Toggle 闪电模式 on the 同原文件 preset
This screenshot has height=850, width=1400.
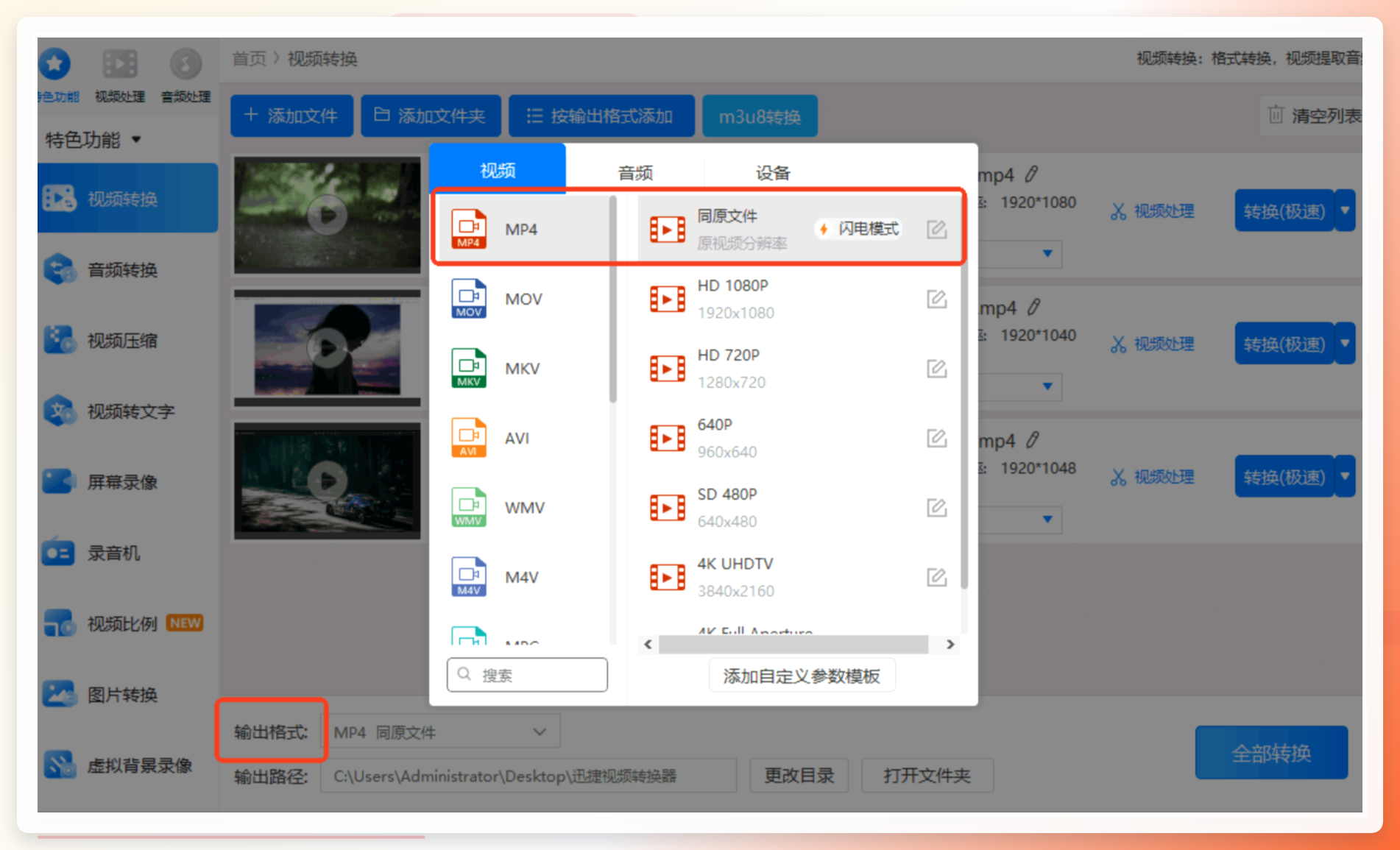pos(859,229)
